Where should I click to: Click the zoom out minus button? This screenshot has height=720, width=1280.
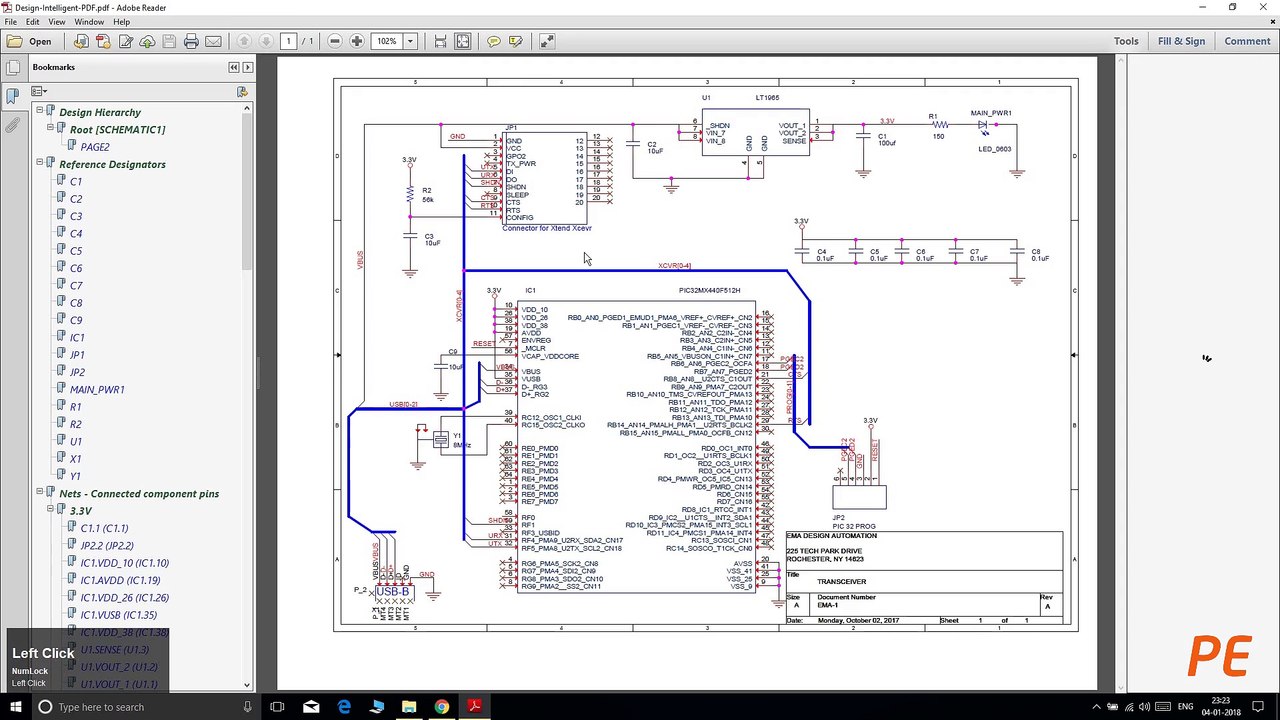(x=335, y=41)
